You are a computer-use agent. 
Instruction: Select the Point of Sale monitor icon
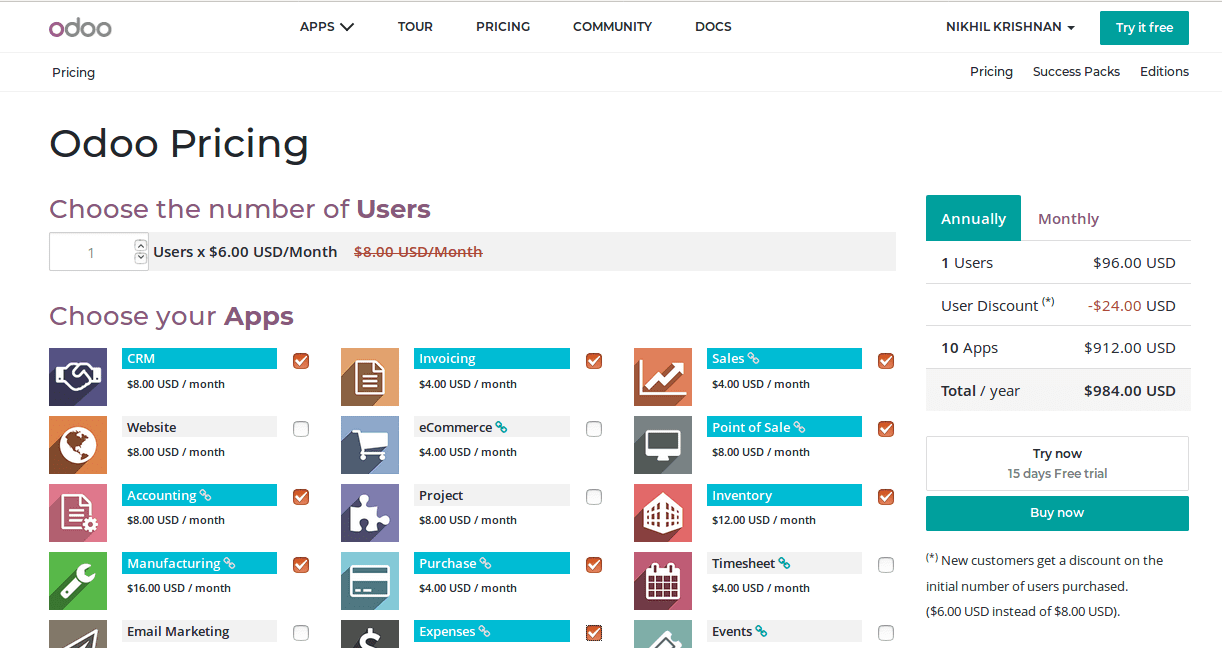[663, 445]
